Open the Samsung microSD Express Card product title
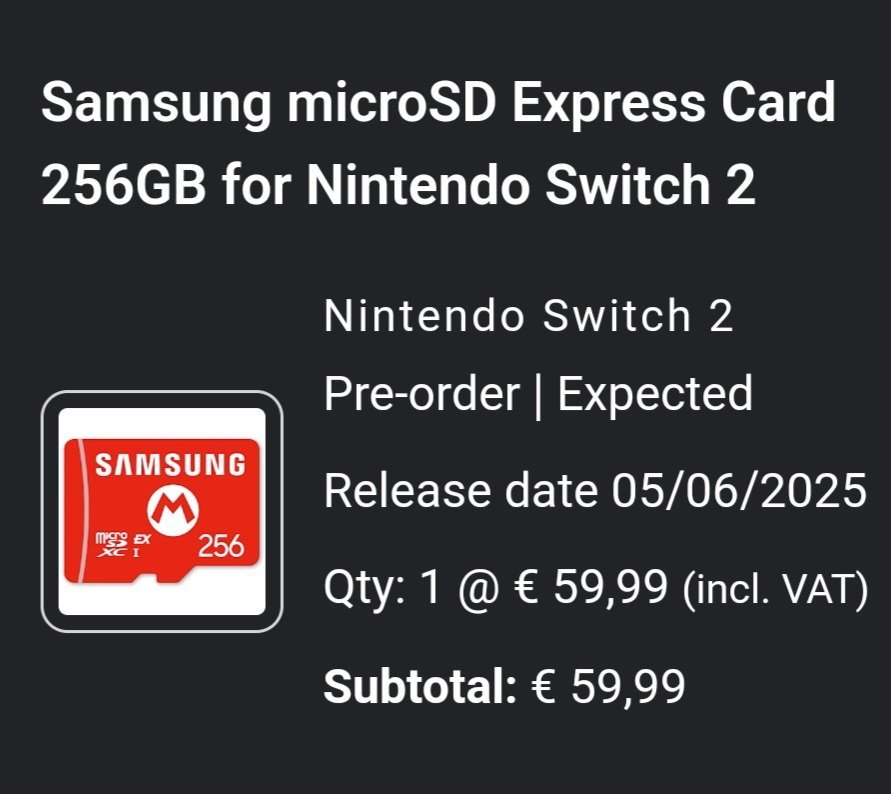The height and width of the screenshot is (794, 891). [438, 143]
